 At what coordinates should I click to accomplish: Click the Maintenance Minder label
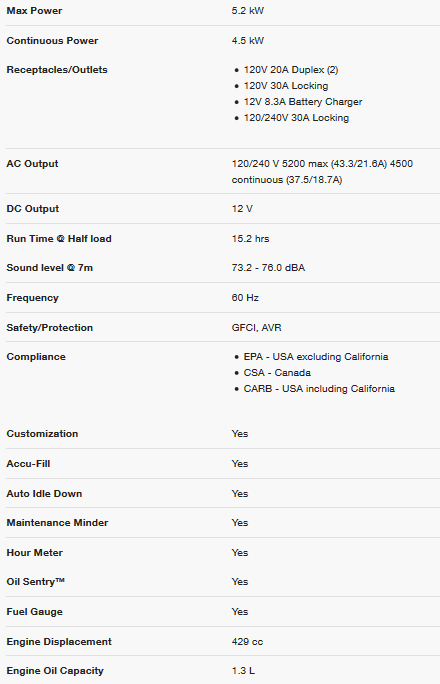coord(57,523)
